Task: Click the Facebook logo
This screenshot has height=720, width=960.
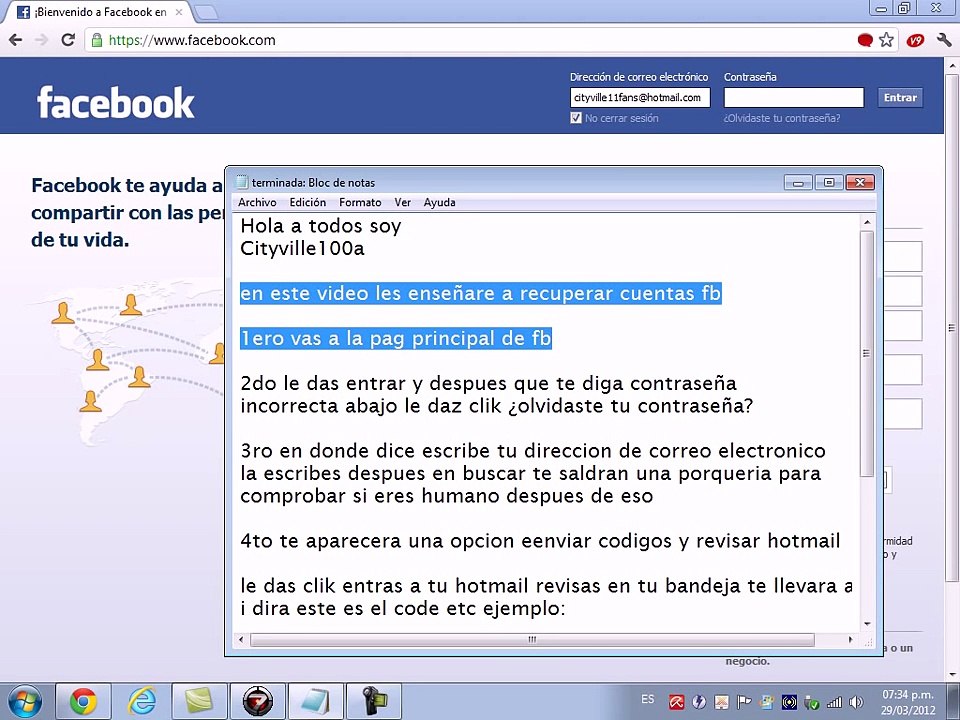Action: [x=116, y=102]
